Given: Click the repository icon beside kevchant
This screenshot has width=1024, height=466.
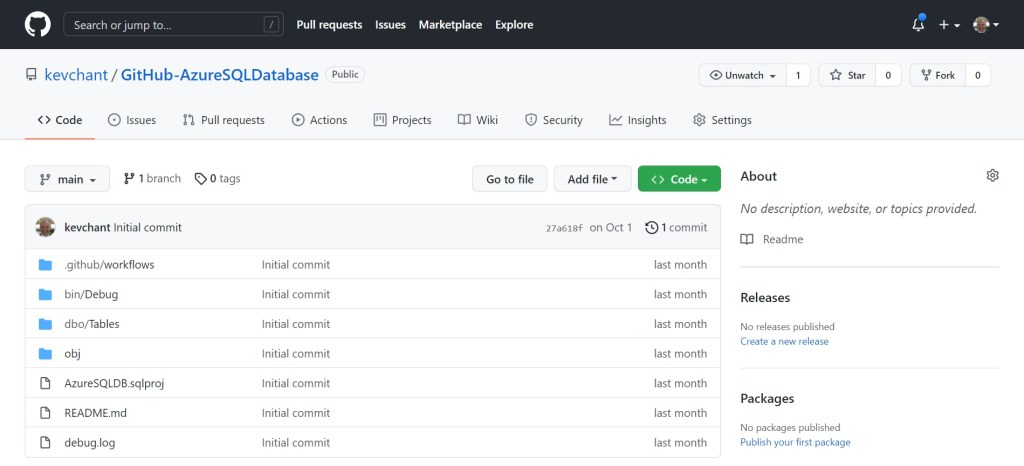Looking at the screenshot, I should (x=31, y=75).
